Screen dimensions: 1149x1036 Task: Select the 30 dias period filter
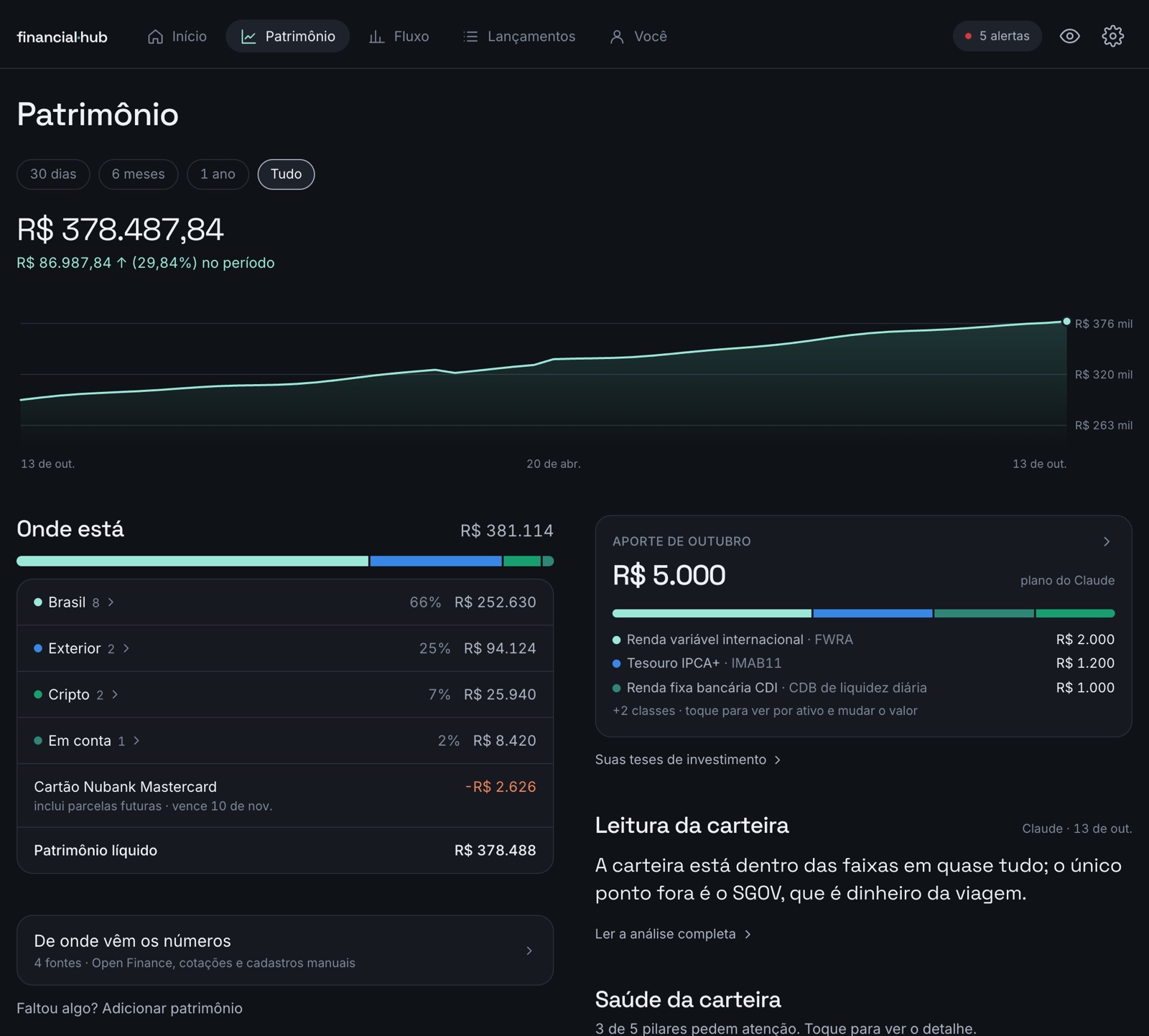(53, 174)
